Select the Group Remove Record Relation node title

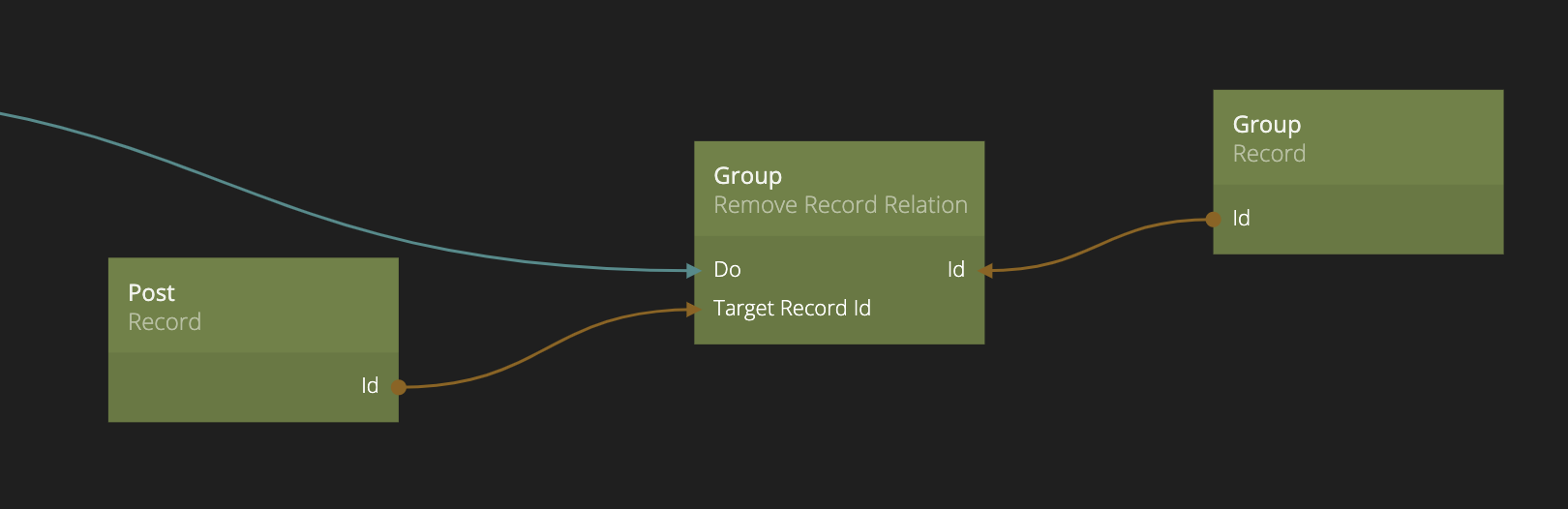[x=747, y=176]
